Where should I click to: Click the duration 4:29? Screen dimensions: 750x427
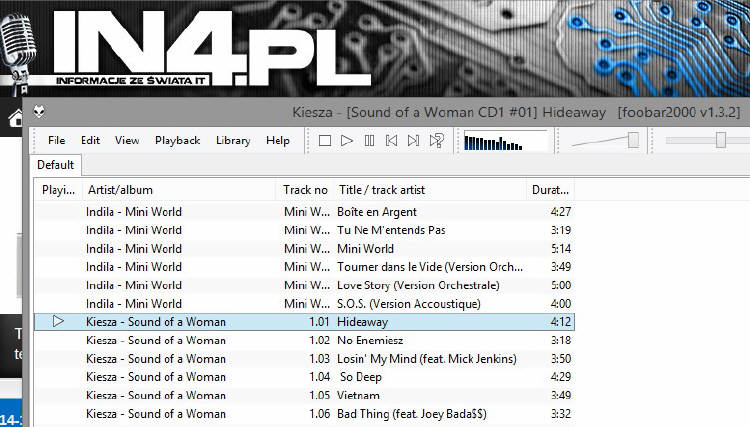(561, 377)
